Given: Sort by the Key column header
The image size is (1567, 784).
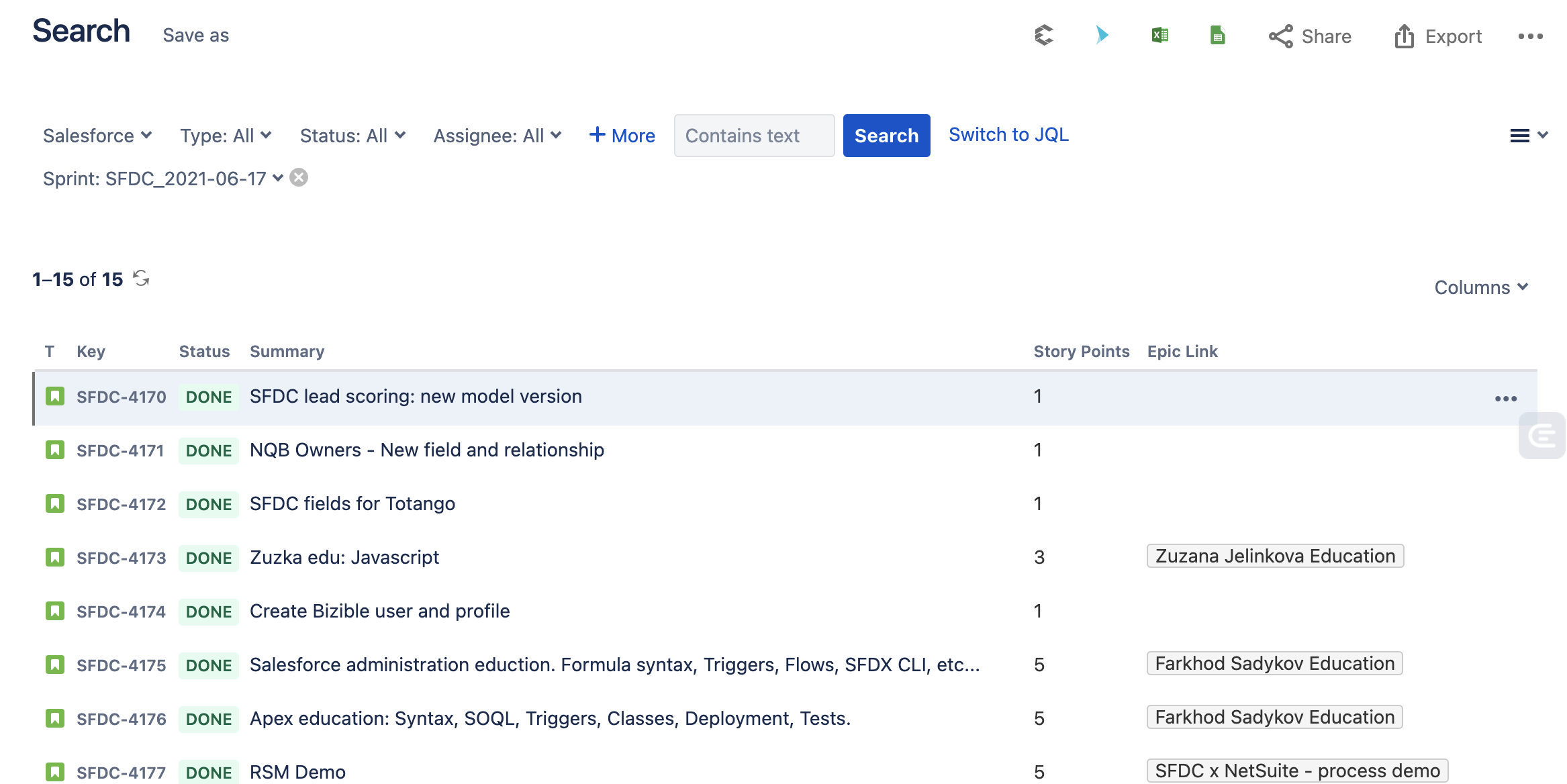Looking at the screenshot, I should point(91,352).
